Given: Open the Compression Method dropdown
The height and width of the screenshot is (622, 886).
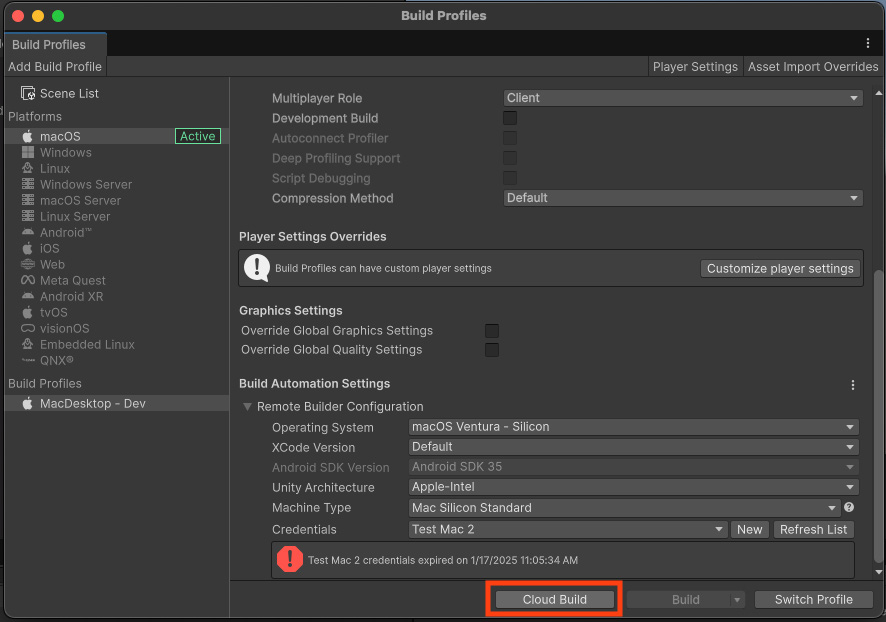Looking at the screenshot, I should click(x=683, y=198).
